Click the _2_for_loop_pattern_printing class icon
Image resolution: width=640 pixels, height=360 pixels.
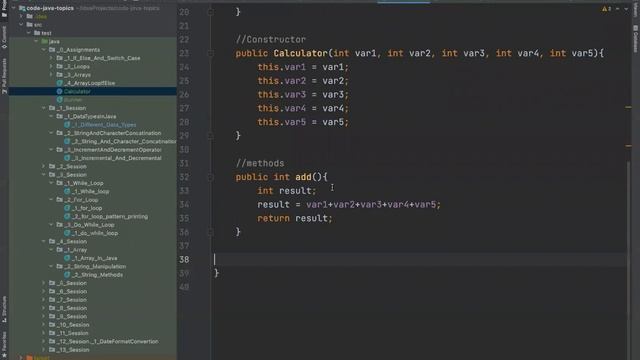67,216
